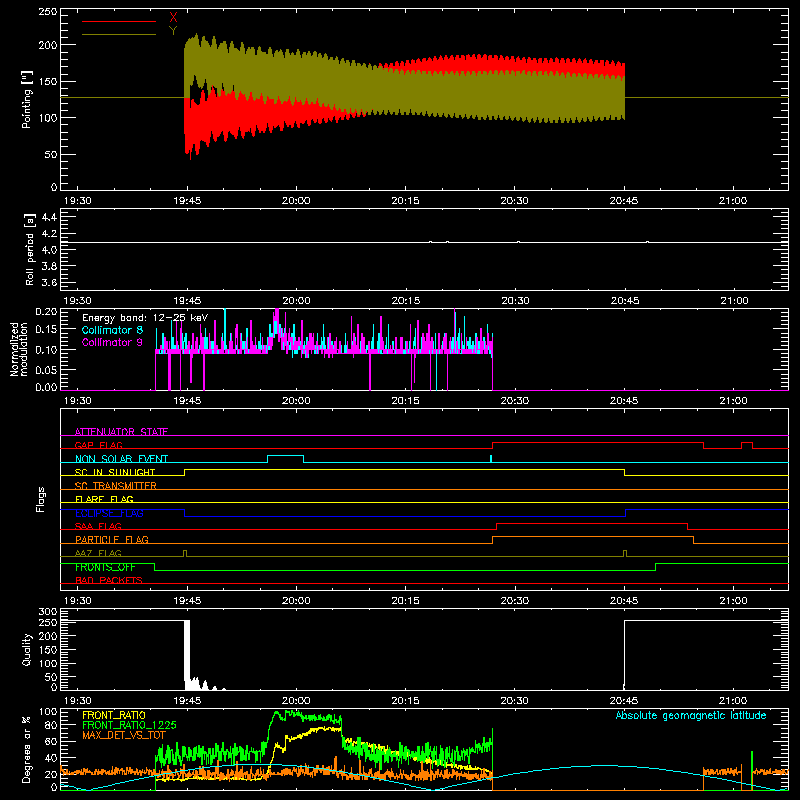The height and width of the screenshot is (800, 800).
Task: Click the green FRONT_RATIO_1225 legend entry
Action: click(129, 725)
